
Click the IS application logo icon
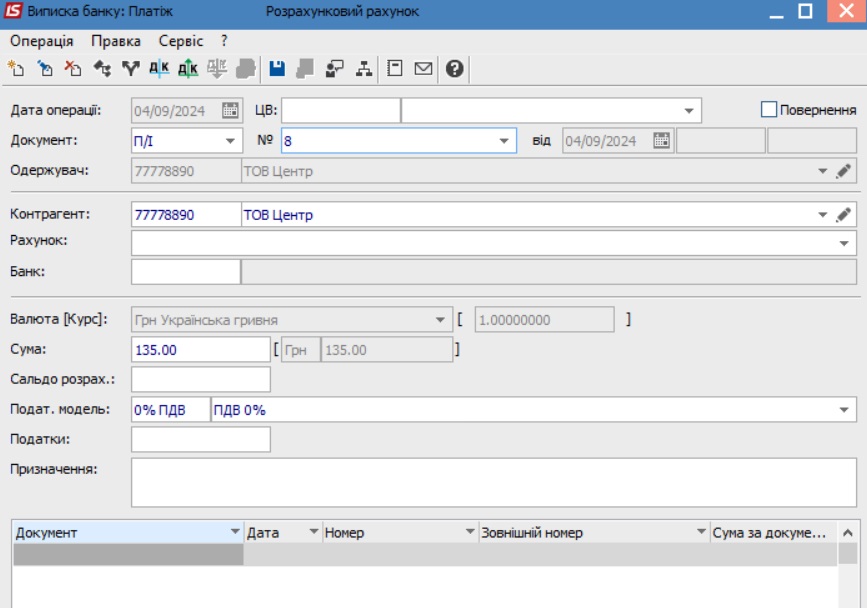[x=12, y=11]
